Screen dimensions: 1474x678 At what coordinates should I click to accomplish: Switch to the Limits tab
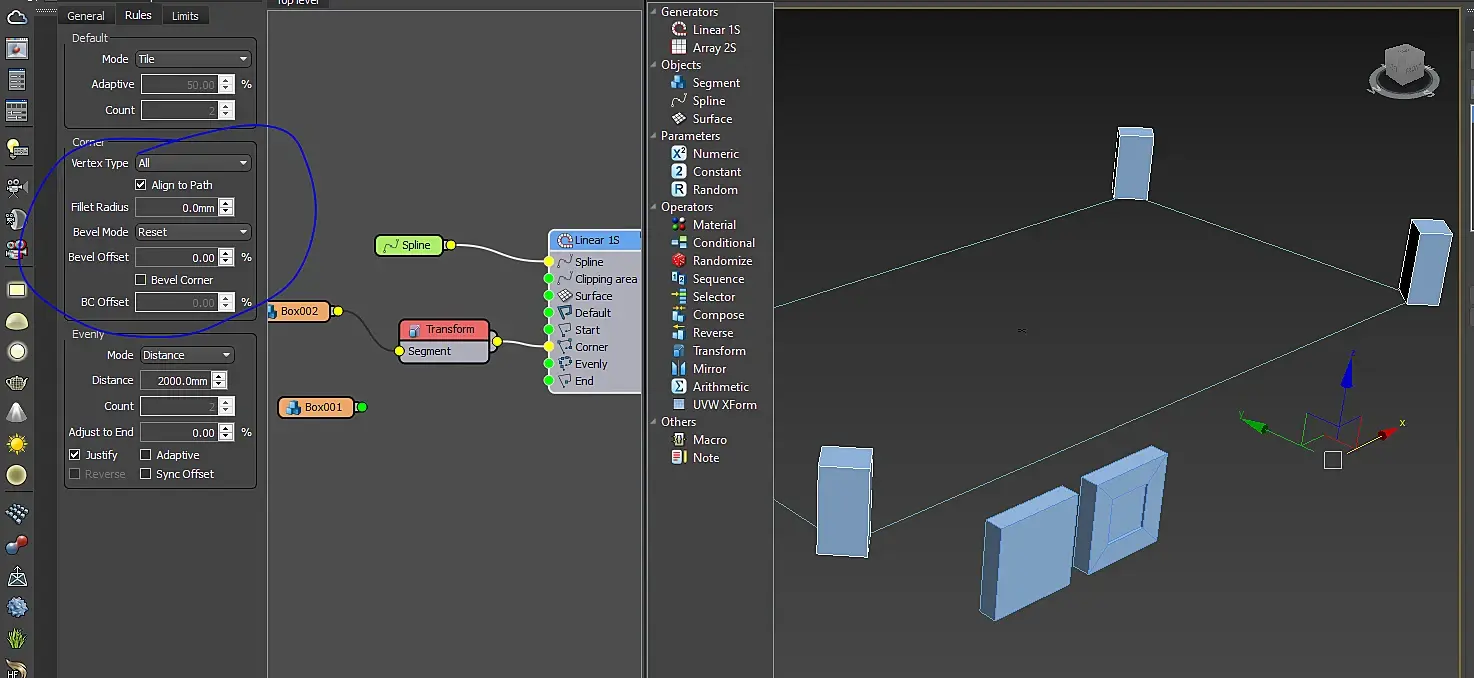click(185, 16)
